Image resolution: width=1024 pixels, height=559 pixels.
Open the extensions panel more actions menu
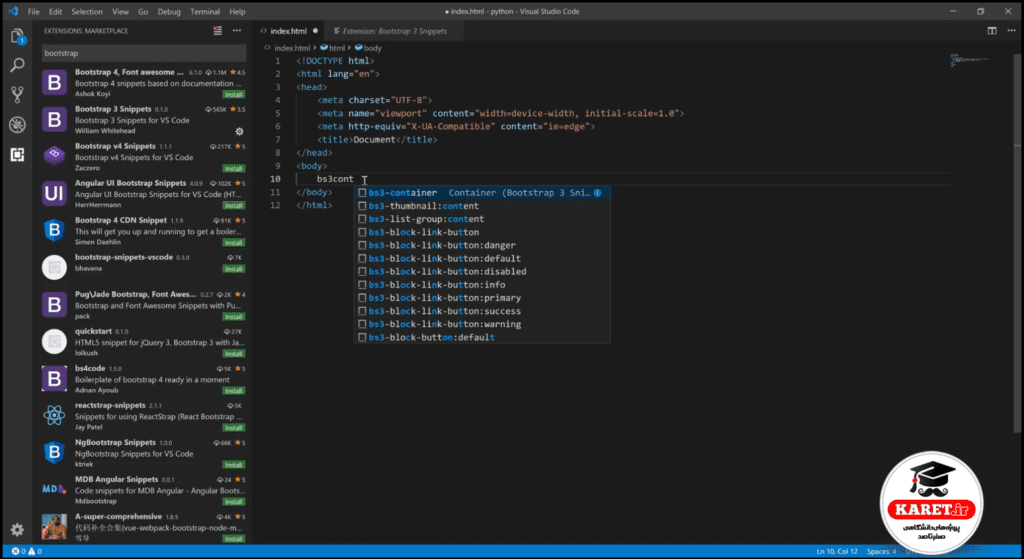[x=237, y=31]
